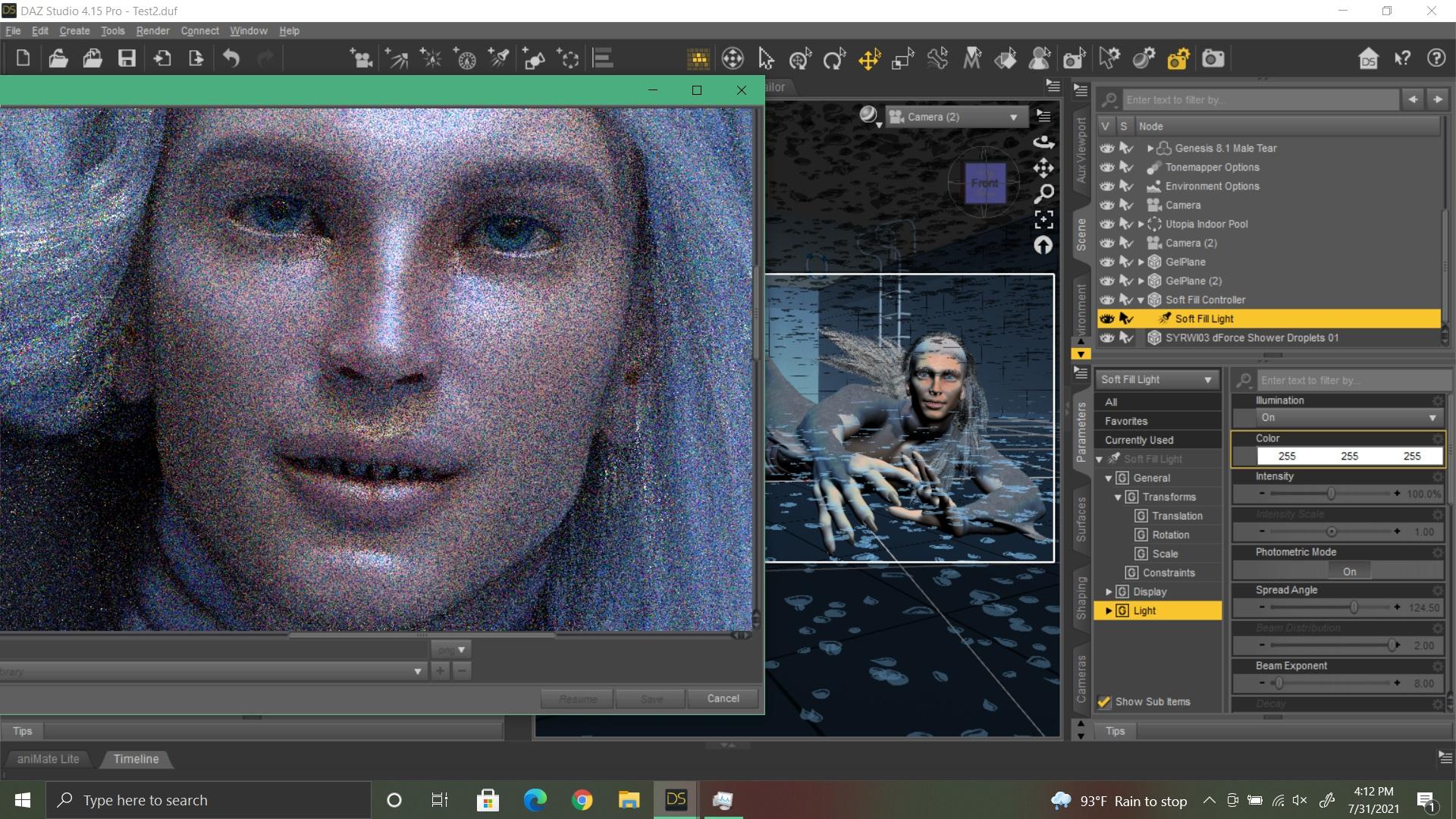Uncheck Show Sub Items checkbox
1456x819 pixels.
click(x=1104, y=702)
